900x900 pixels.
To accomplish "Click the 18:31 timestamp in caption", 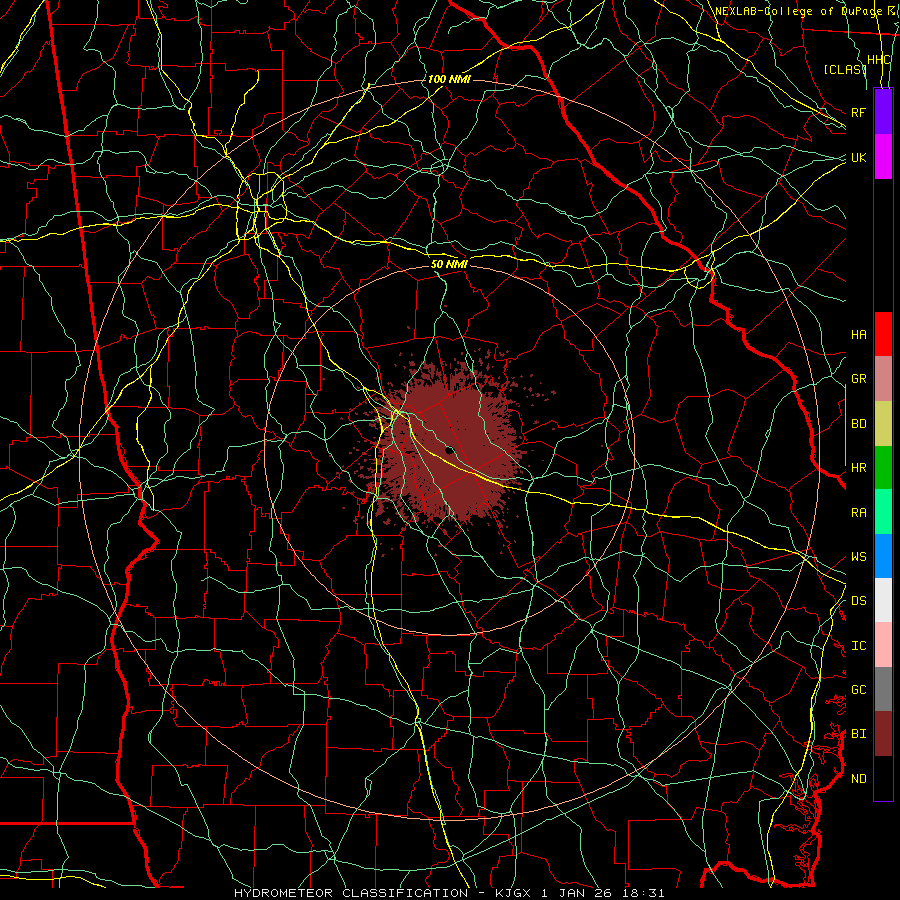I will click(641, 893).
